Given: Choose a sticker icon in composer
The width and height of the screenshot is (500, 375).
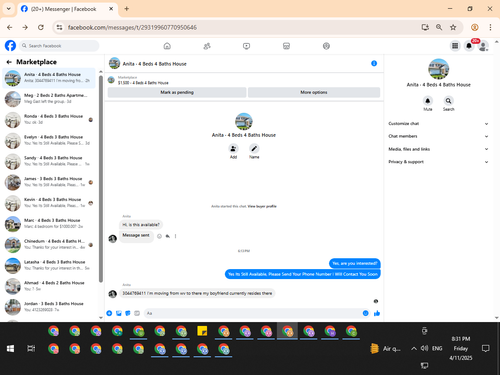Looking at the screenshot, I should tap(128, 313).
